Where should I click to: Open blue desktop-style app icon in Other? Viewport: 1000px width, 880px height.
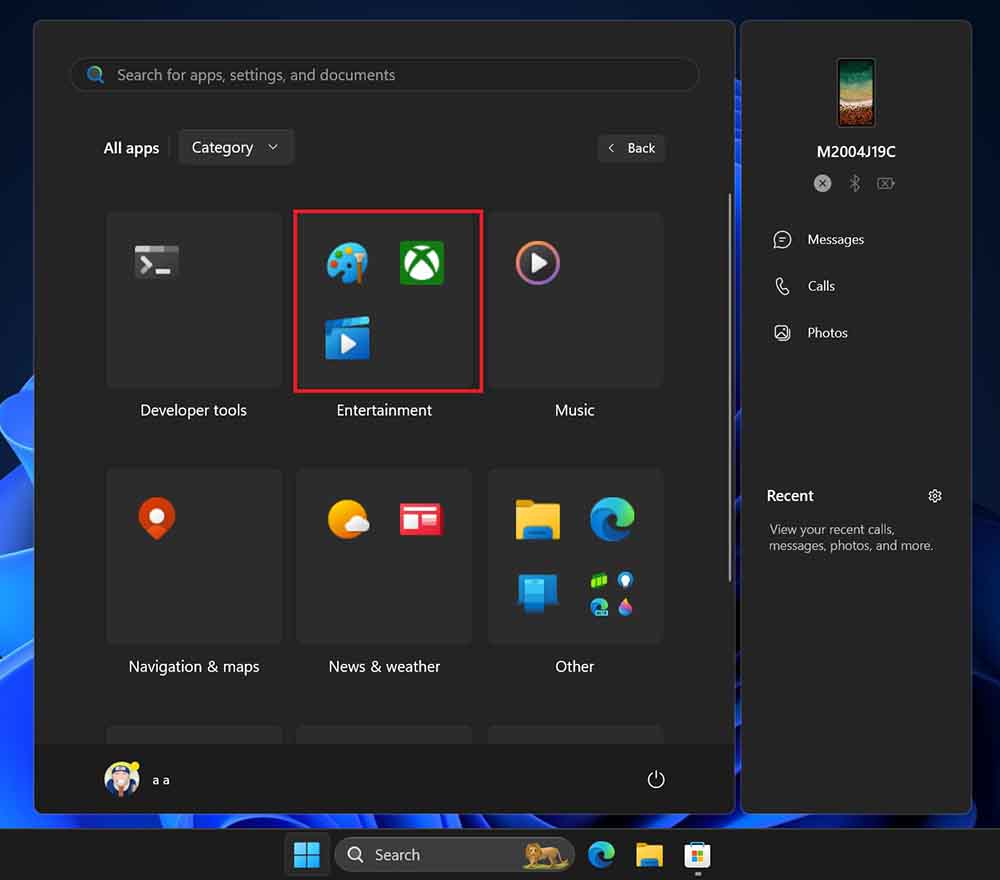(x=538, y=592)
